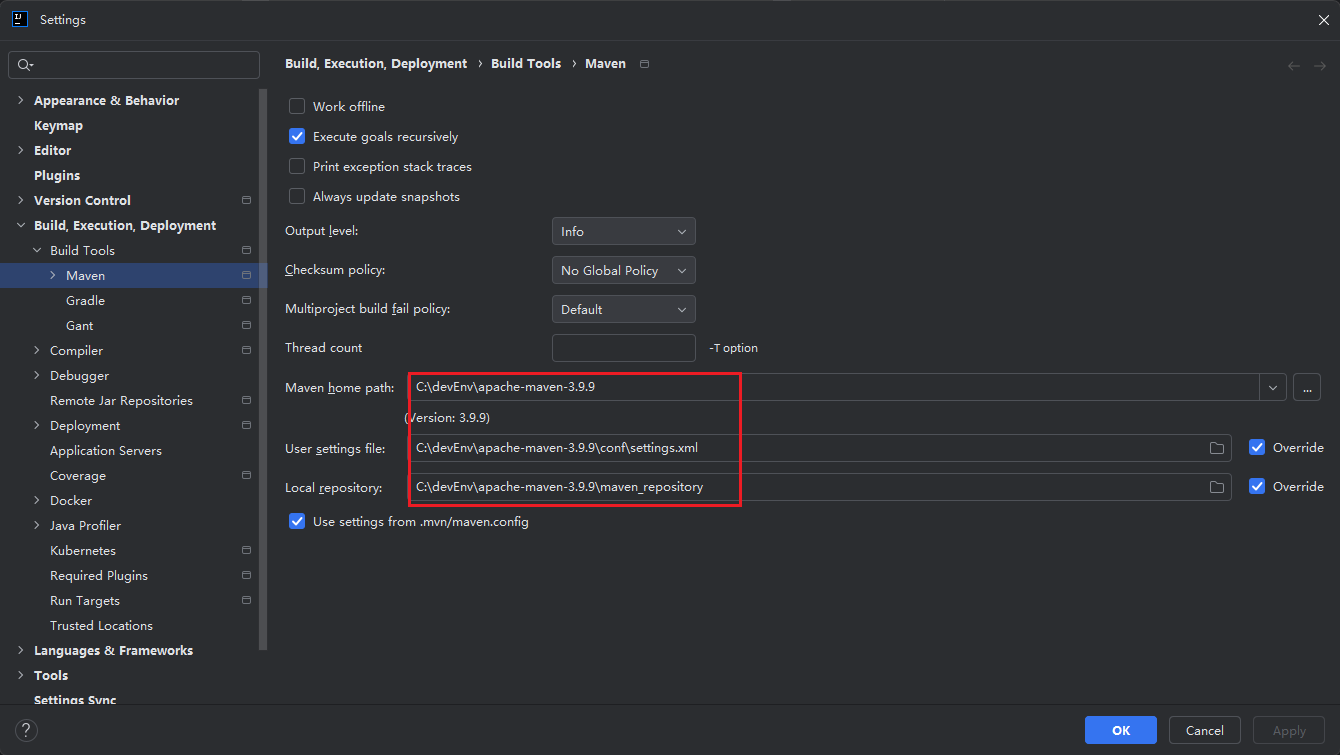Click the settings tree vertical scrollbar

click(x=264, y=370)
